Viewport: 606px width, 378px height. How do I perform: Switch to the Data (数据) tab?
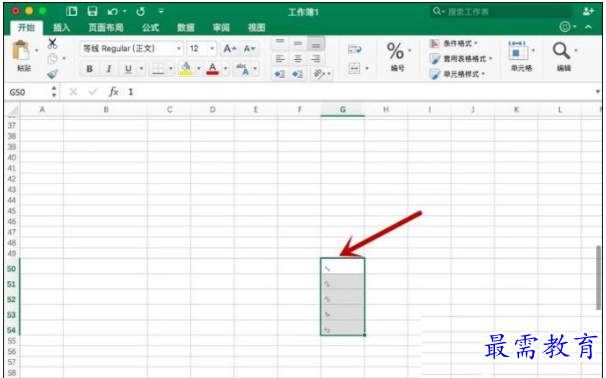(186, 27)
